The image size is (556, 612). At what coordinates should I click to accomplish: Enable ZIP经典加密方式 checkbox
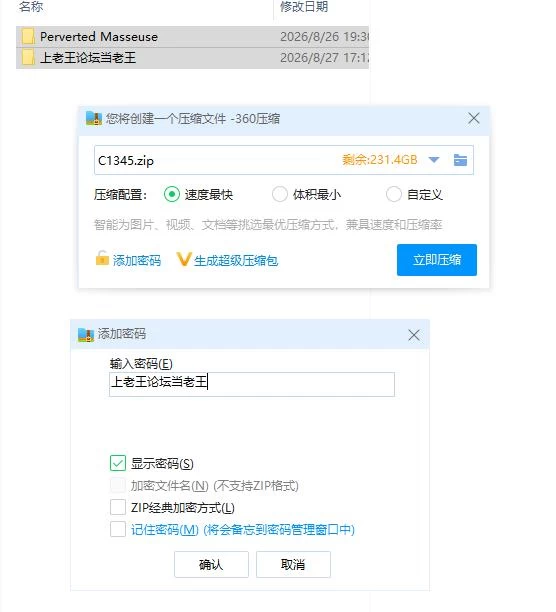coord(118,507)
